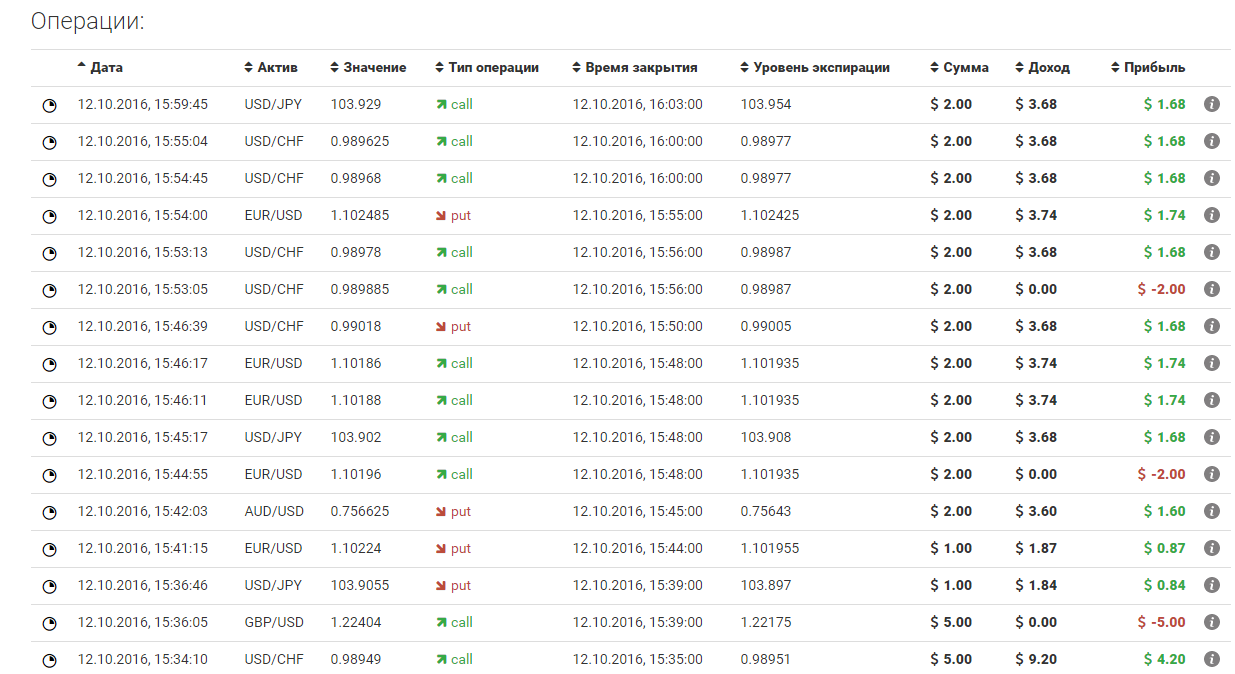
Task: Click clock icon of the 15:34:10 USD/CHF row
Action: [x=49, y=660]
